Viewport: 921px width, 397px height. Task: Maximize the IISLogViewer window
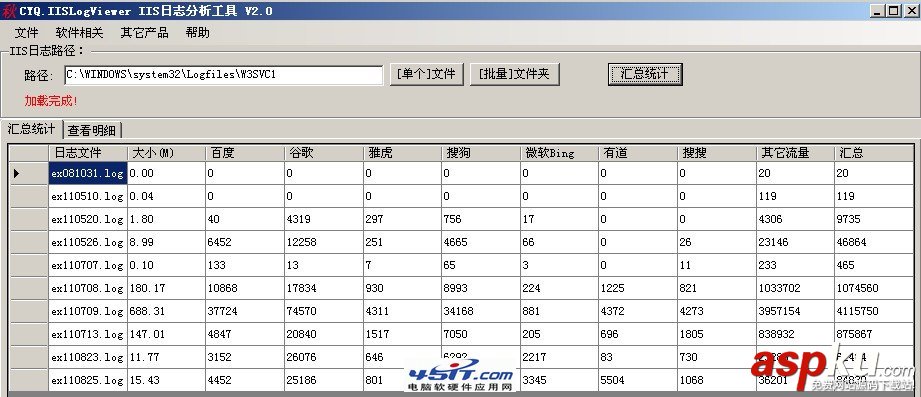pyautogui.click(x=893, y=11)
